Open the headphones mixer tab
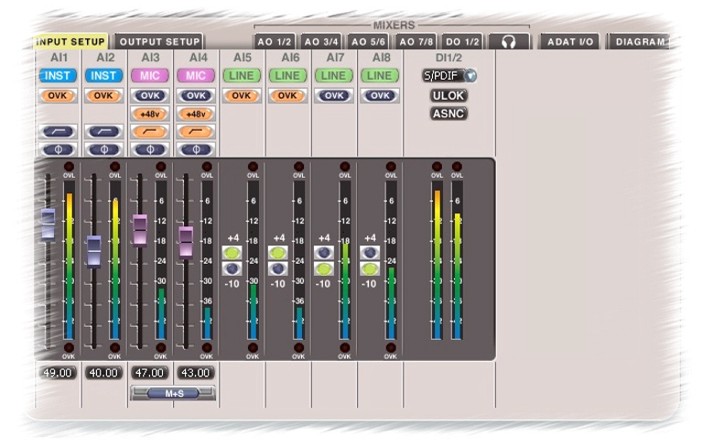This screenshot has width=703, height=445. 509,42
